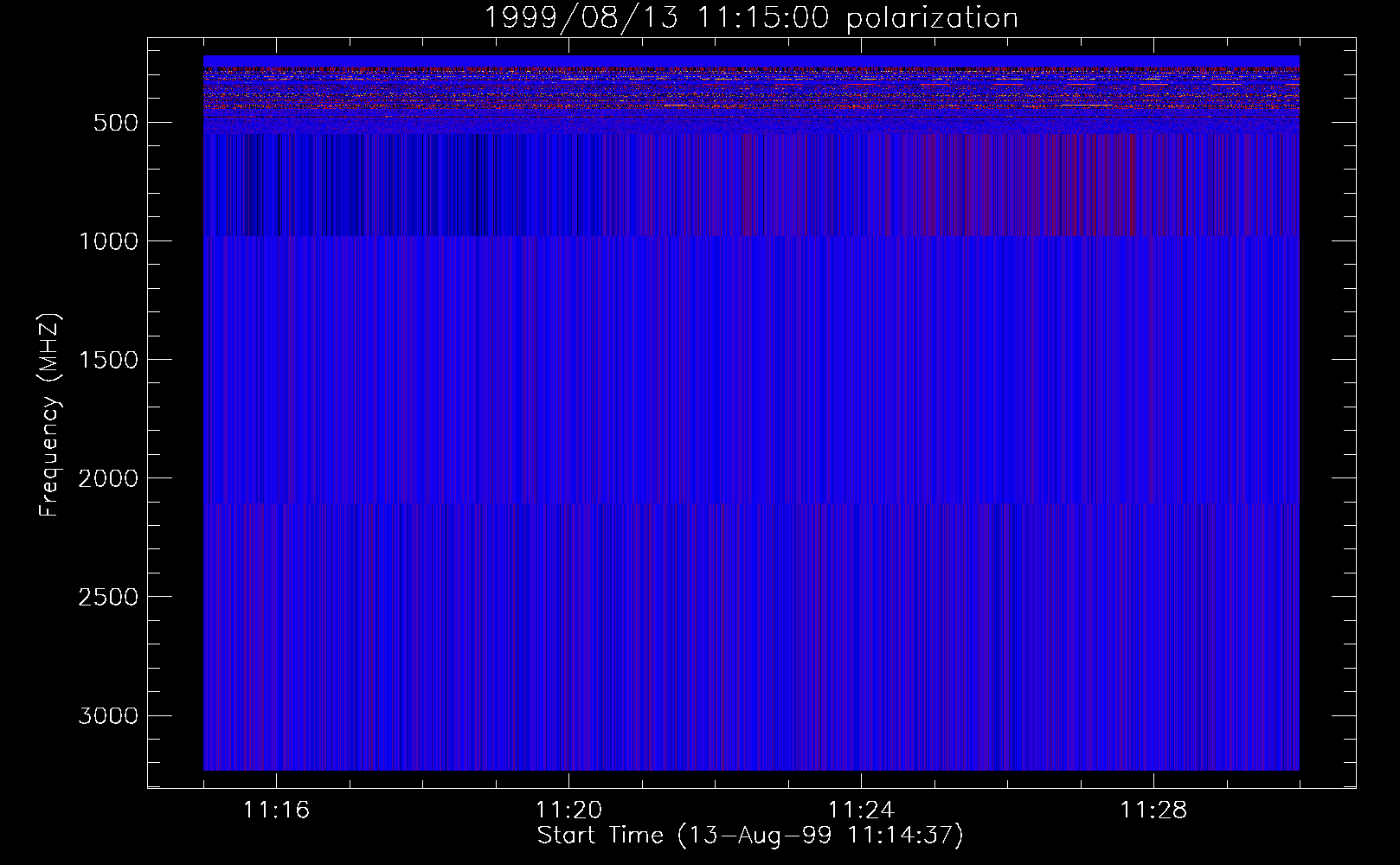Click the "Start Time" x-axis label
The height and width of the screenshot is (865, 1400).
pos(749,836)
